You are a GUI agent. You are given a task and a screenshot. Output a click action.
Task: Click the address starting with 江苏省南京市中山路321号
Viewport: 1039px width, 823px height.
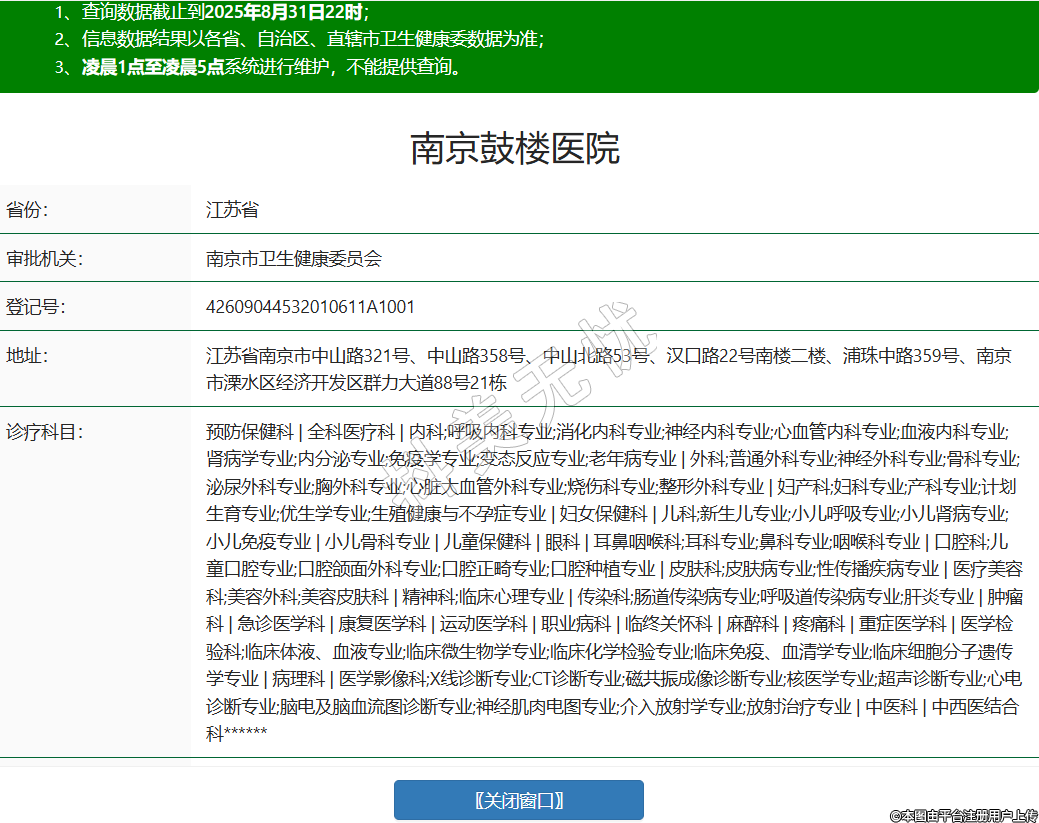(x=608, y=369)
